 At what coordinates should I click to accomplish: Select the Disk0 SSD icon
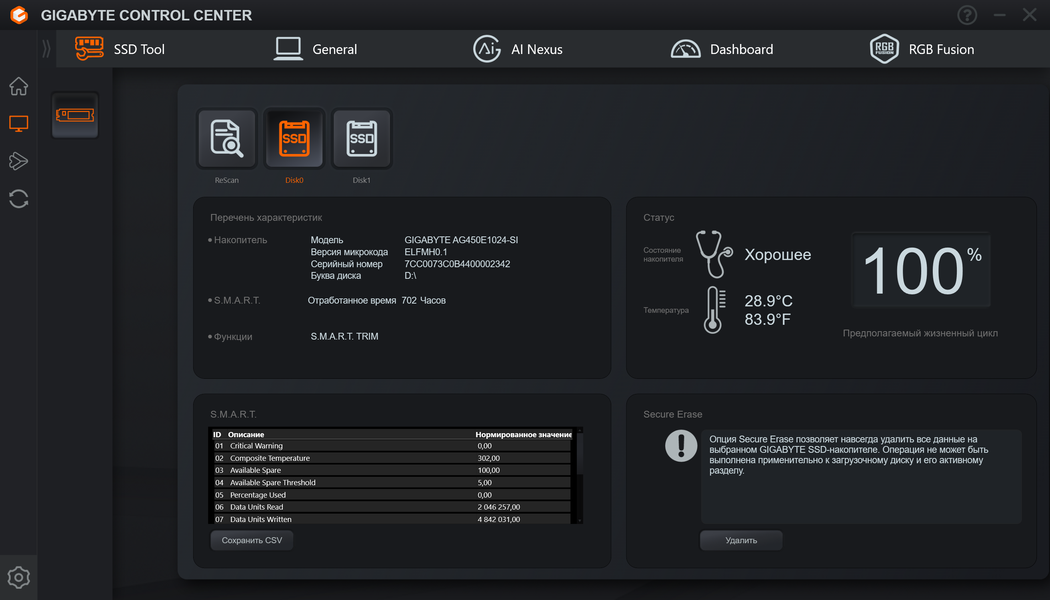tap(294, 139)
